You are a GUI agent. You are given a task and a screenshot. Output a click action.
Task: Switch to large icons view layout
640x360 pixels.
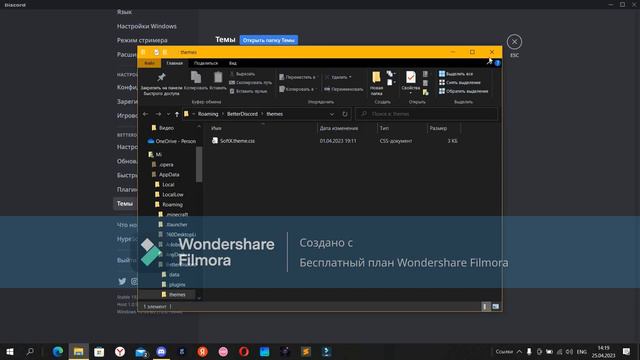[495, 307]
